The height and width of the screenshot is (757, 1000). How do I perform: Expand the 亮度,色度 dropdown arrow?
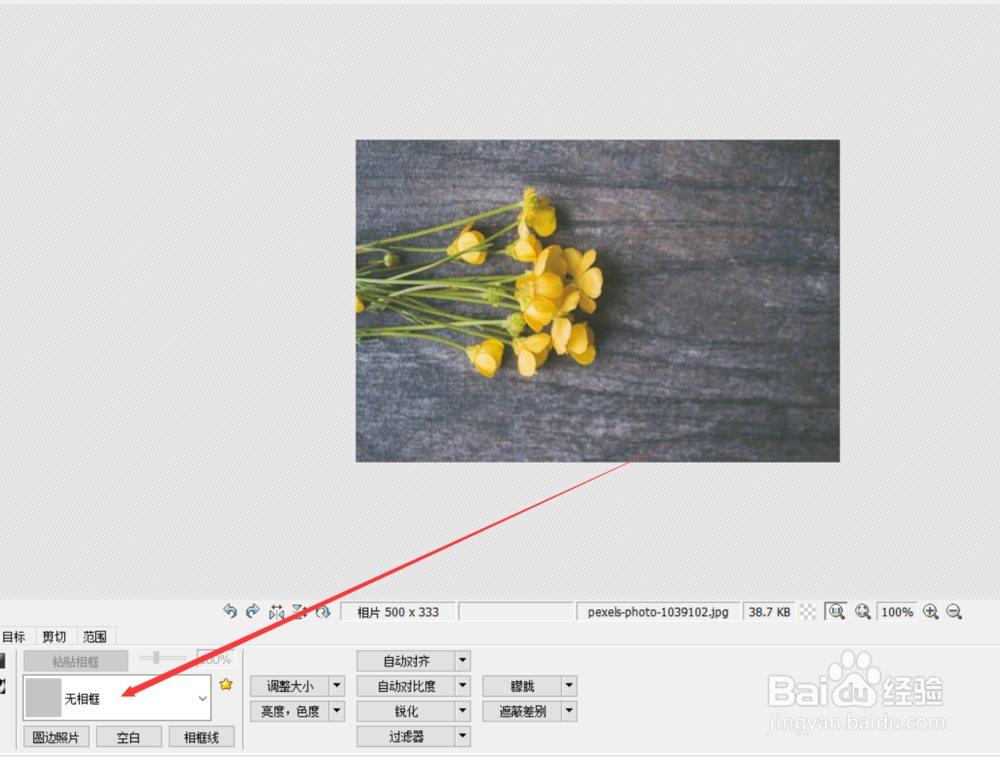(337, 711)
